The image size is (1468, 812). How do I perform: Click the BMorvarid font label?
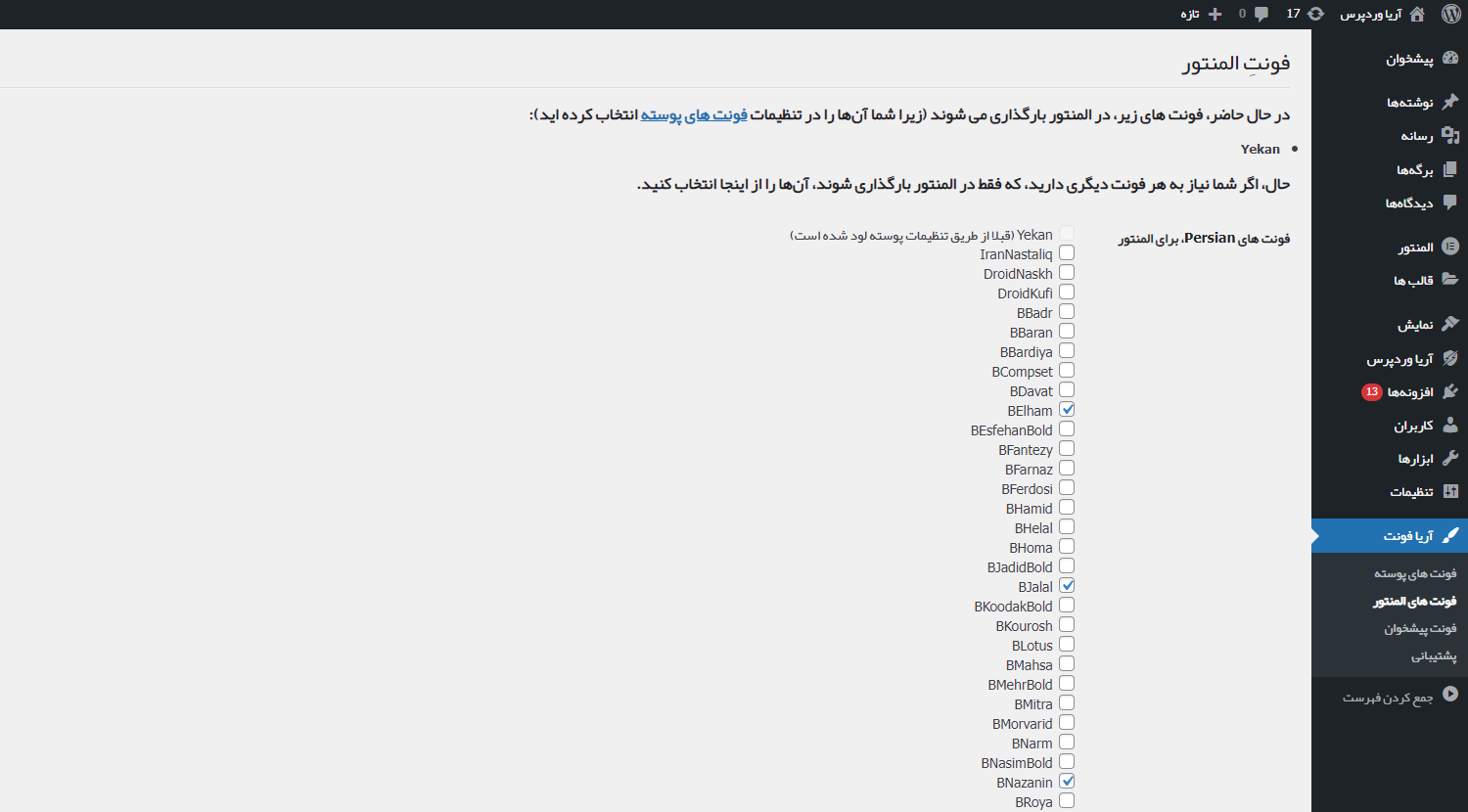tap(1023, 724)
